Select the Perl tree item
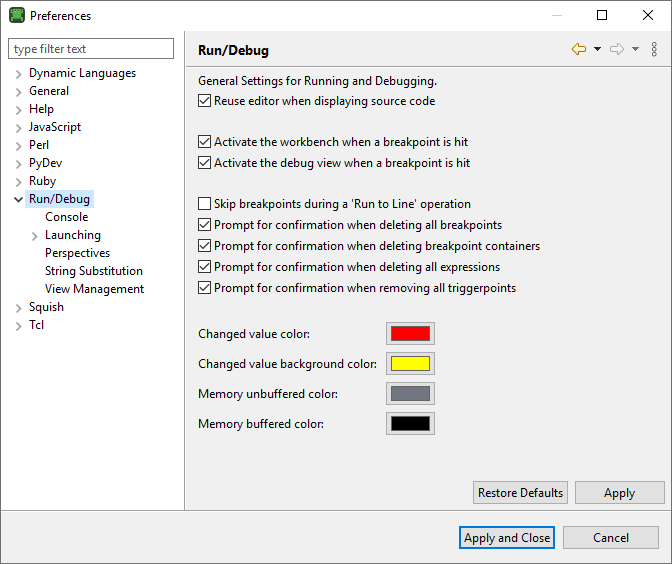Image resolution: width=672 pixels, height=564 pixels. tap(39, 145)
